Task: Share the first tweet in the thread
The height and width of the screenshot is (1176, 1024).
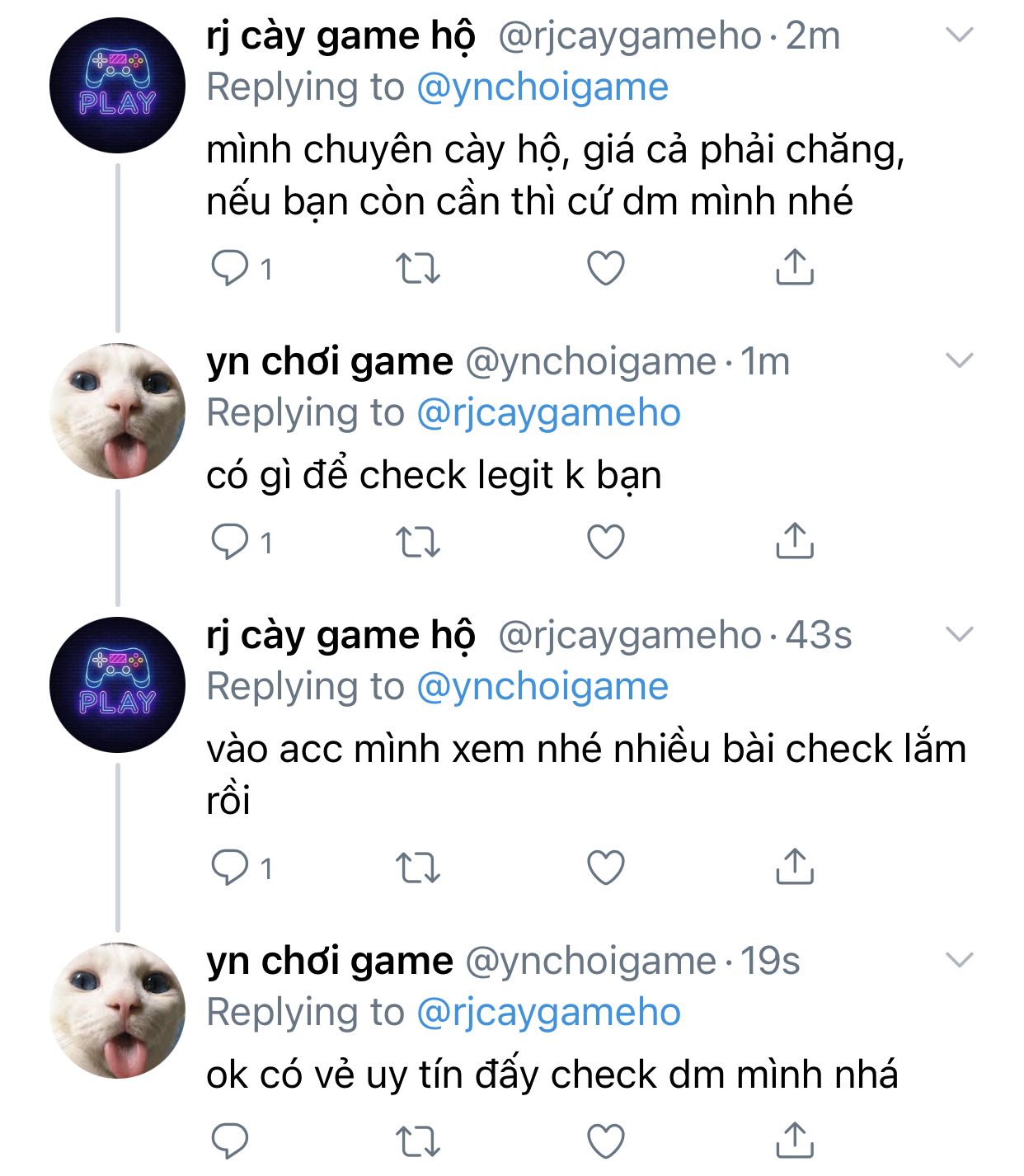Action: pyautogui.click(x=795, y=266)
